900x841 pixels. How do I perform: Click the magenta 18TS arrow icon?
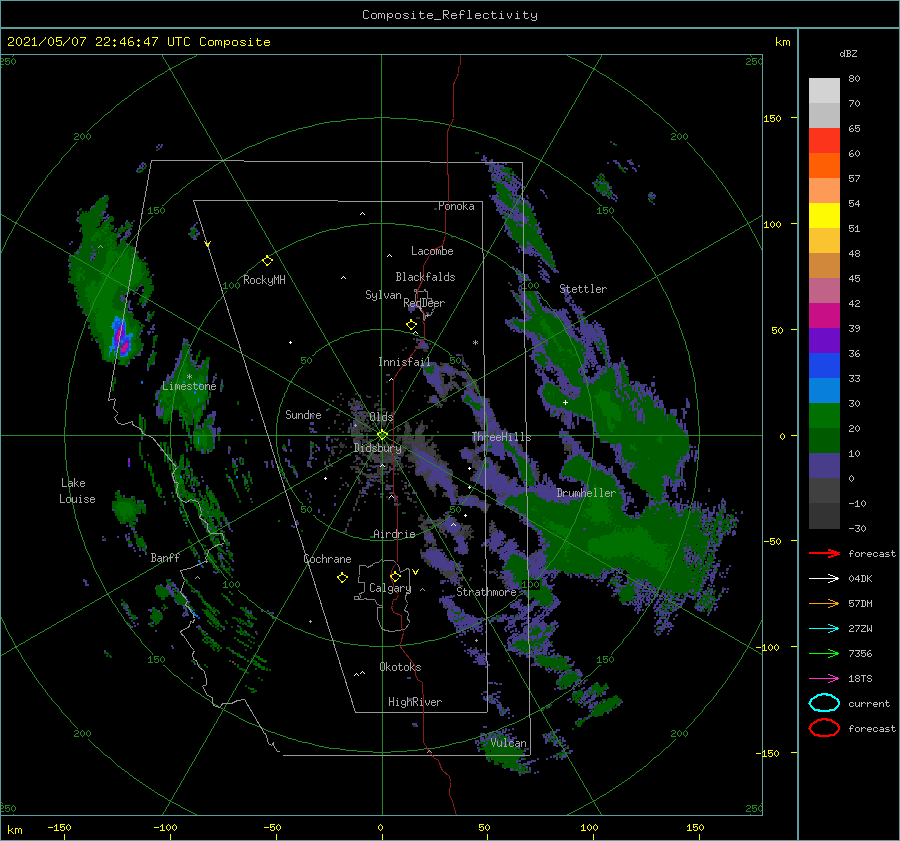coord(824,679)
